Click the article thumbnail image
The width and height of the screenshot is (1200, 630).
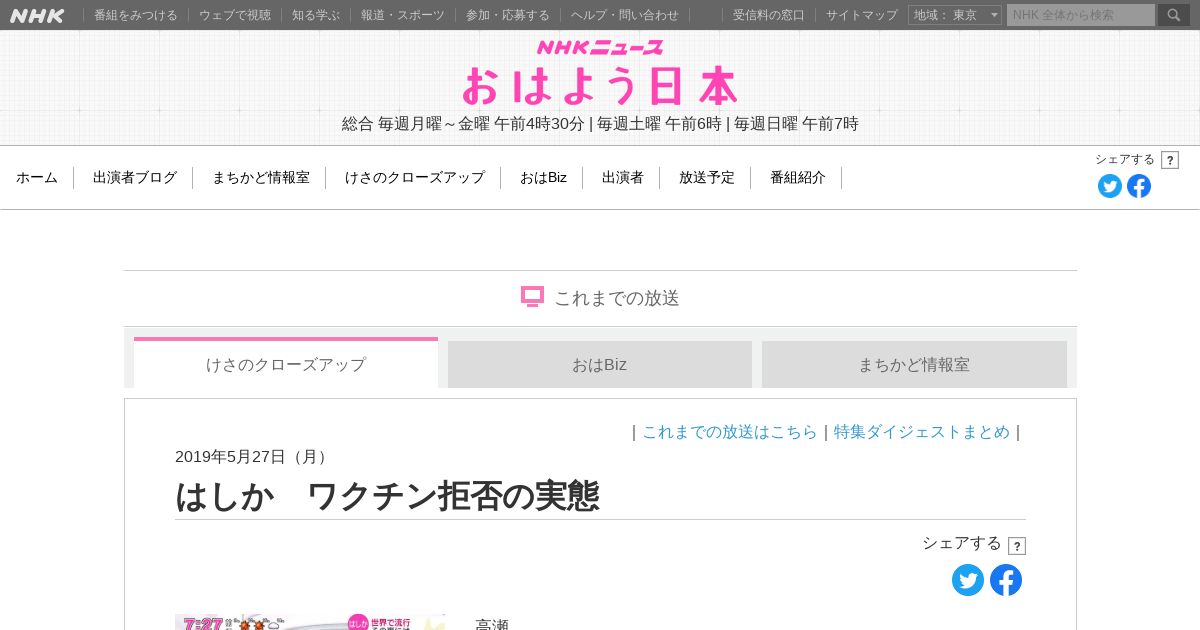(x=310, y=622)
